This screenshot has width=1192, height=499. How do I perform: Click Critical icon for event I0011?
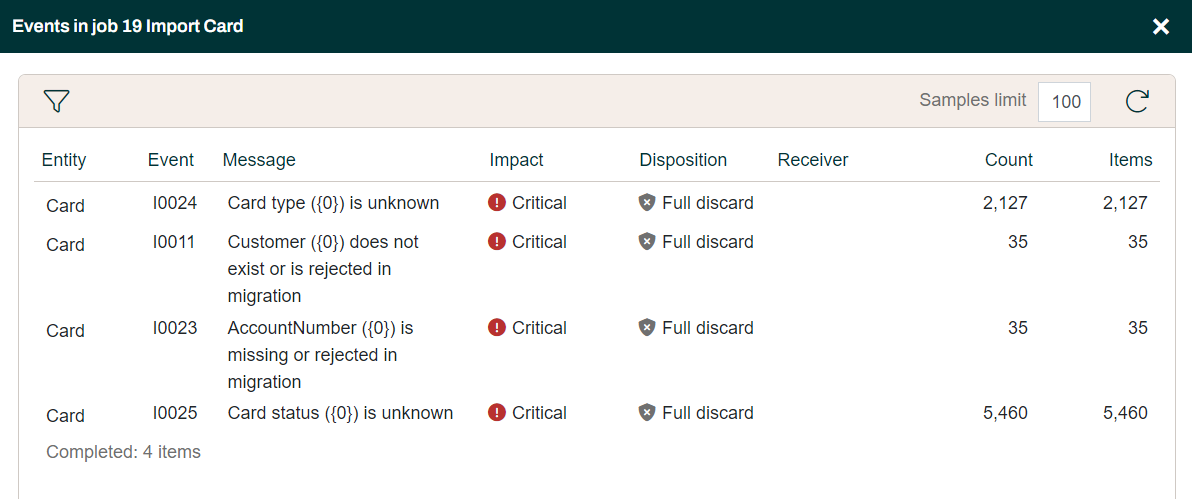pyautogui.click(x=497, y=242)
